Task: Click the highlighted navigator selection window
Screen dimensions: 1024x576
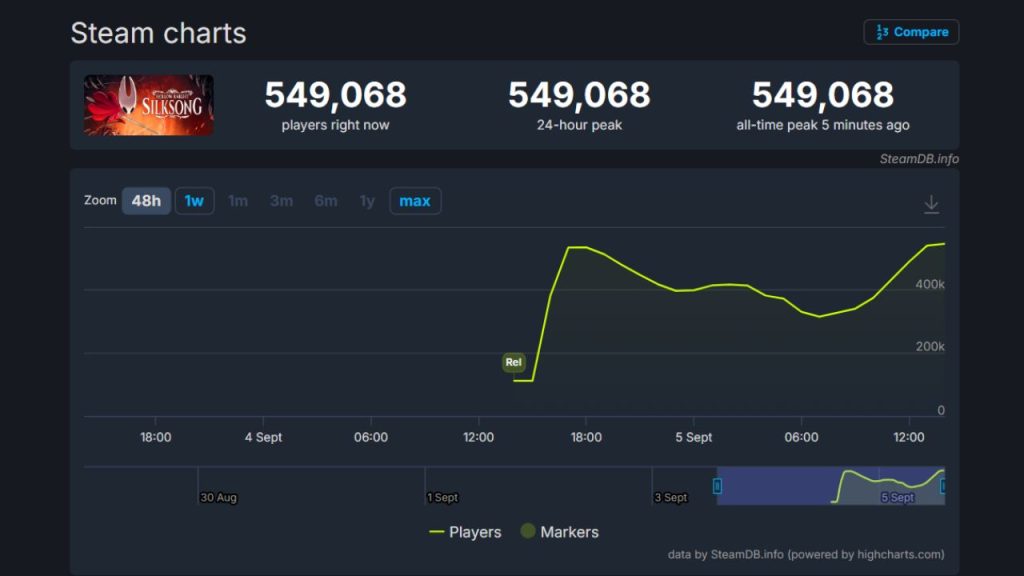Action: coord(831,486)
